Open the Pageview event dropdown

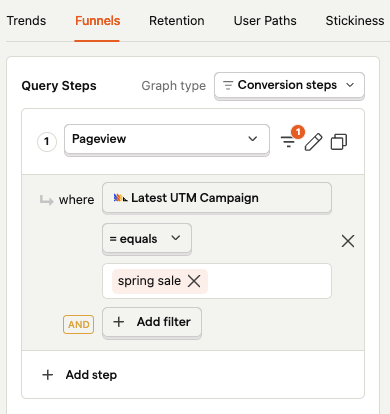[x=167, y=139]
